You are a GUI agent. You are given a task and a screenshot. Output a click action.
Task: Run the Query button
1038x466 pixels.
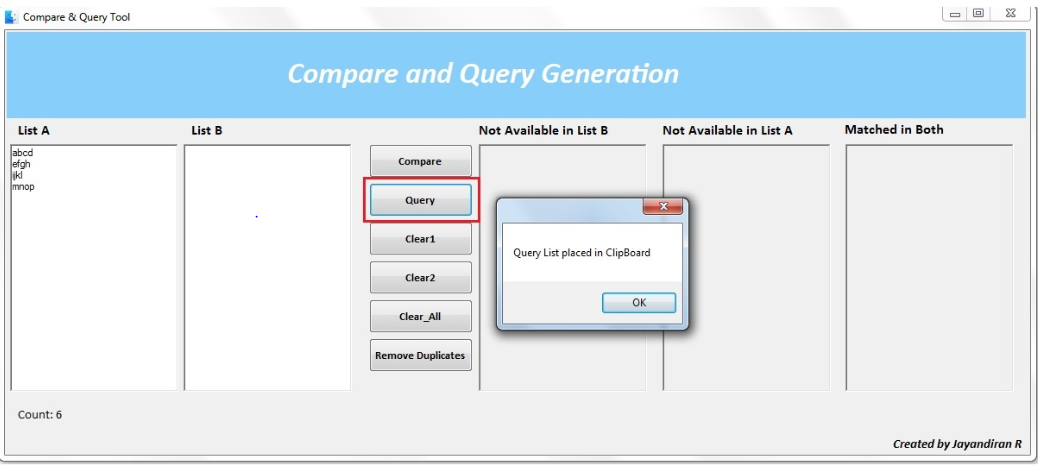click(420, 200)
